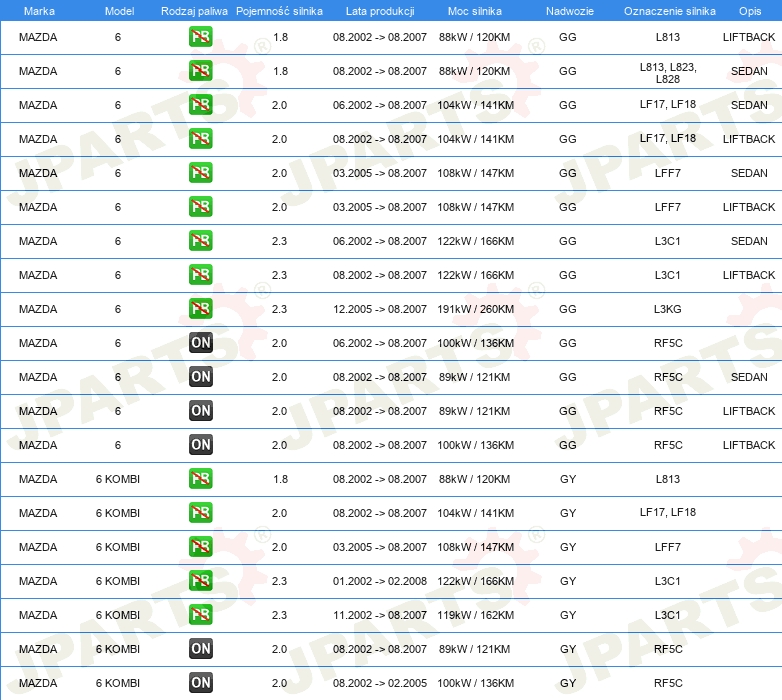Click the Rodzaj paliwa column header
The image size is (782, 700).
pyautogui.click(x=194, y=11)
